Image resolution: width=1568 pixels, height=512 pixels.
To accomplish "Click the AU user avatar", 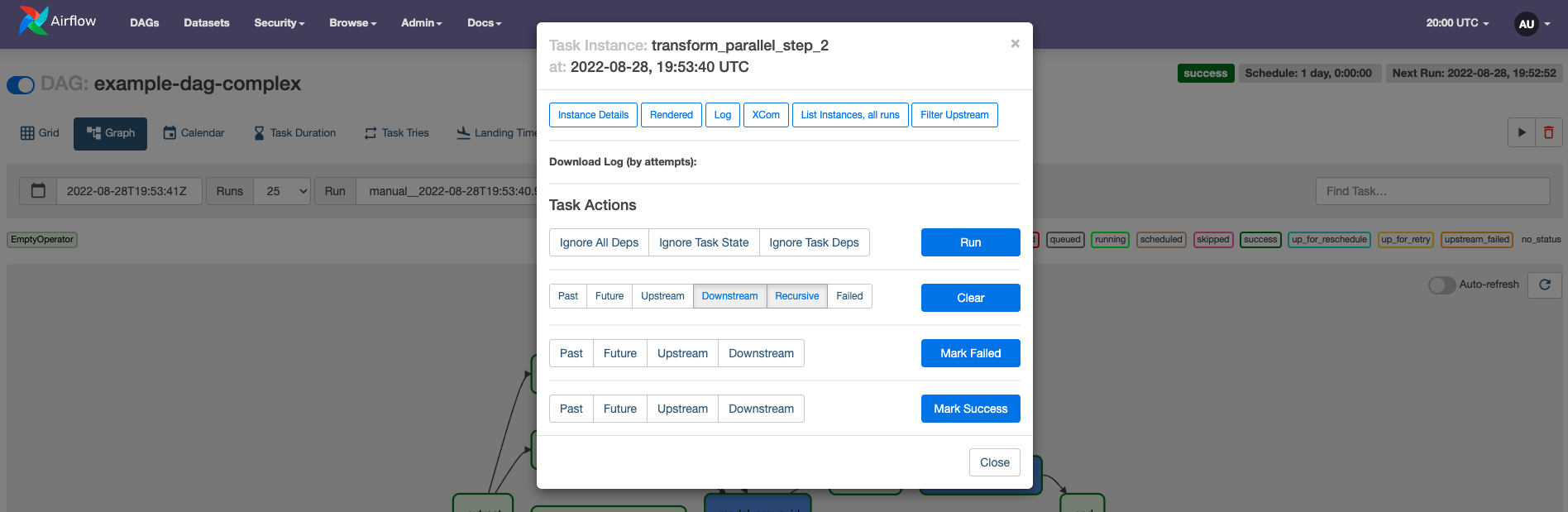I will pyautogui.click(x=1527, y=24).
